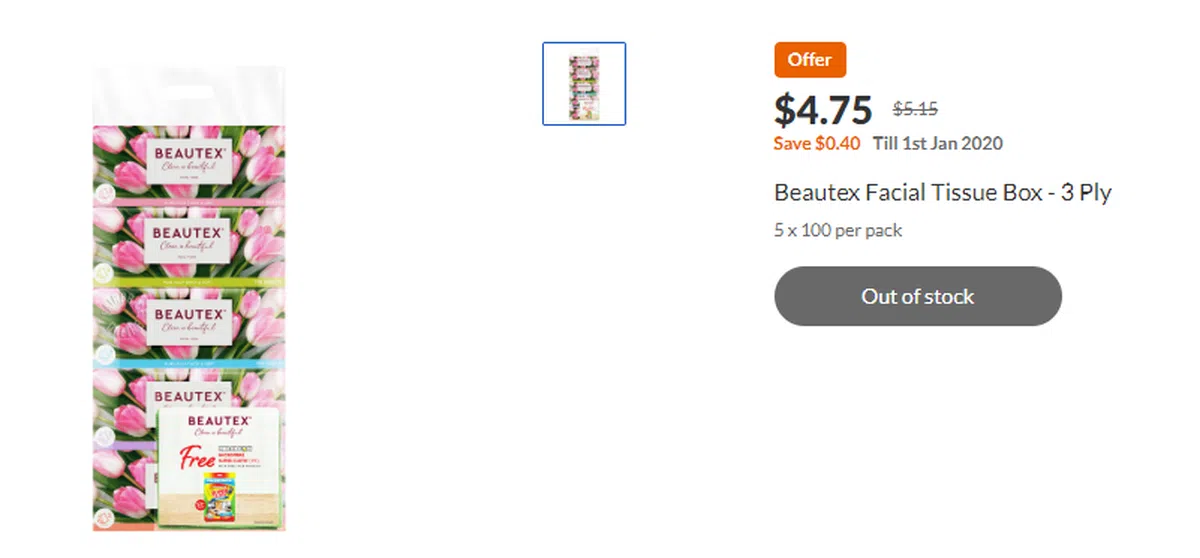The width and height of the screenshot is (1200, 558).
Task: Open the Beautex Facial Tissue Box title
Action: 942,193
